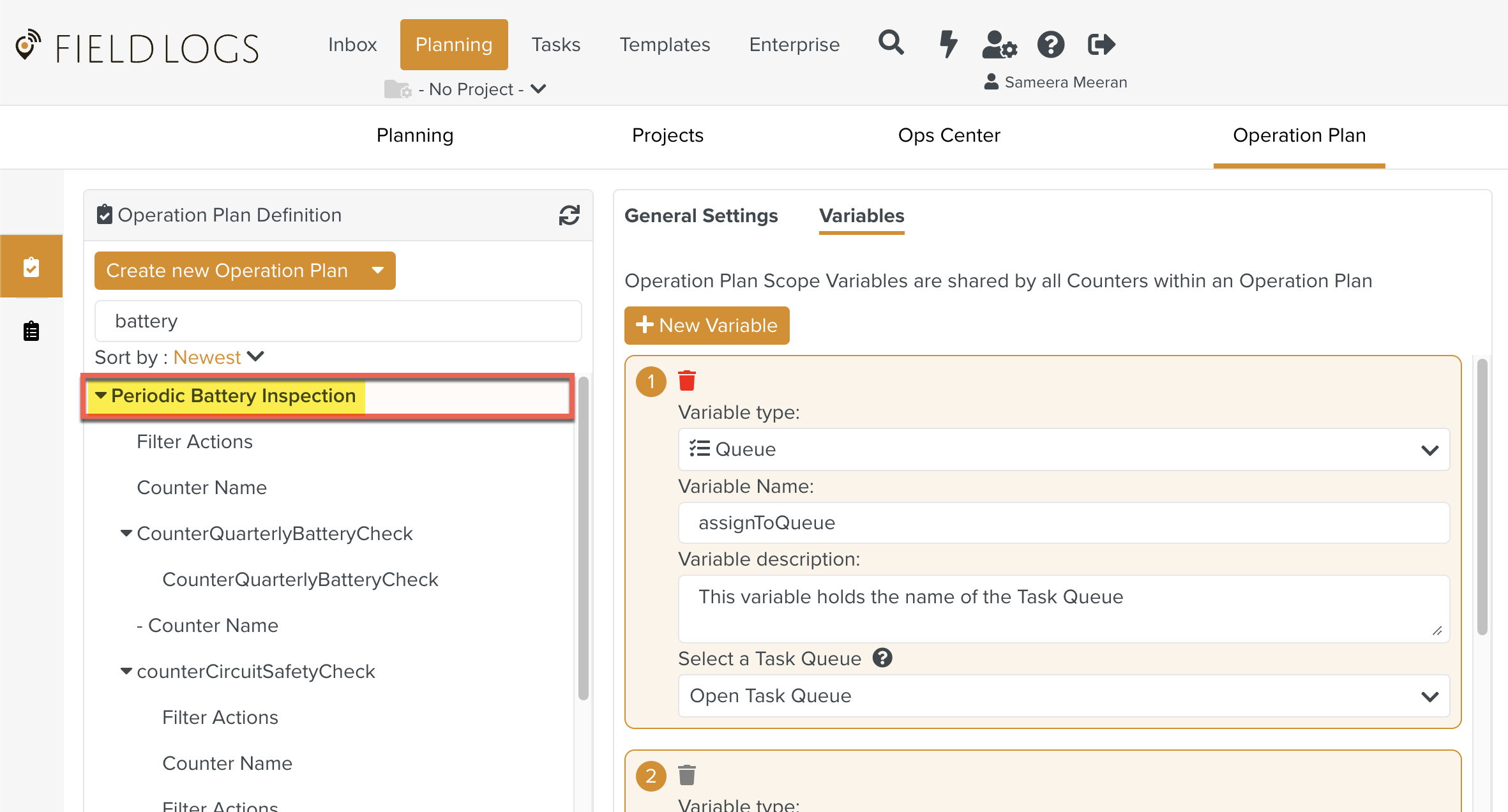Open the user settings gear icon
Viewport: 1508px width, 812px height.
(999, 45)
